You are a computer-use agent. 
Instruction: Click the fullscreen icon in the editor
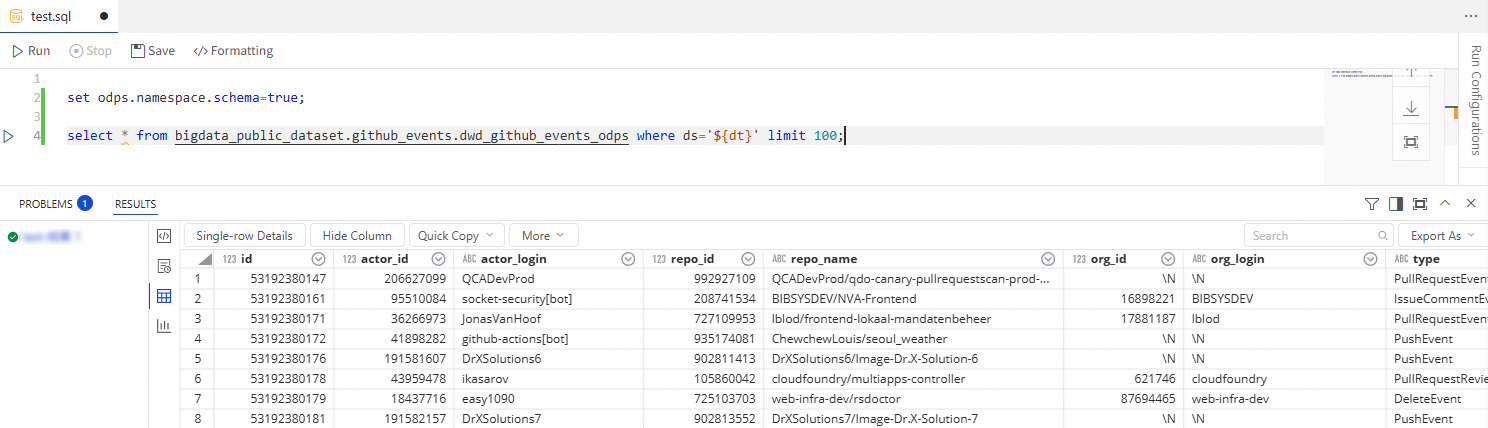1410,142
